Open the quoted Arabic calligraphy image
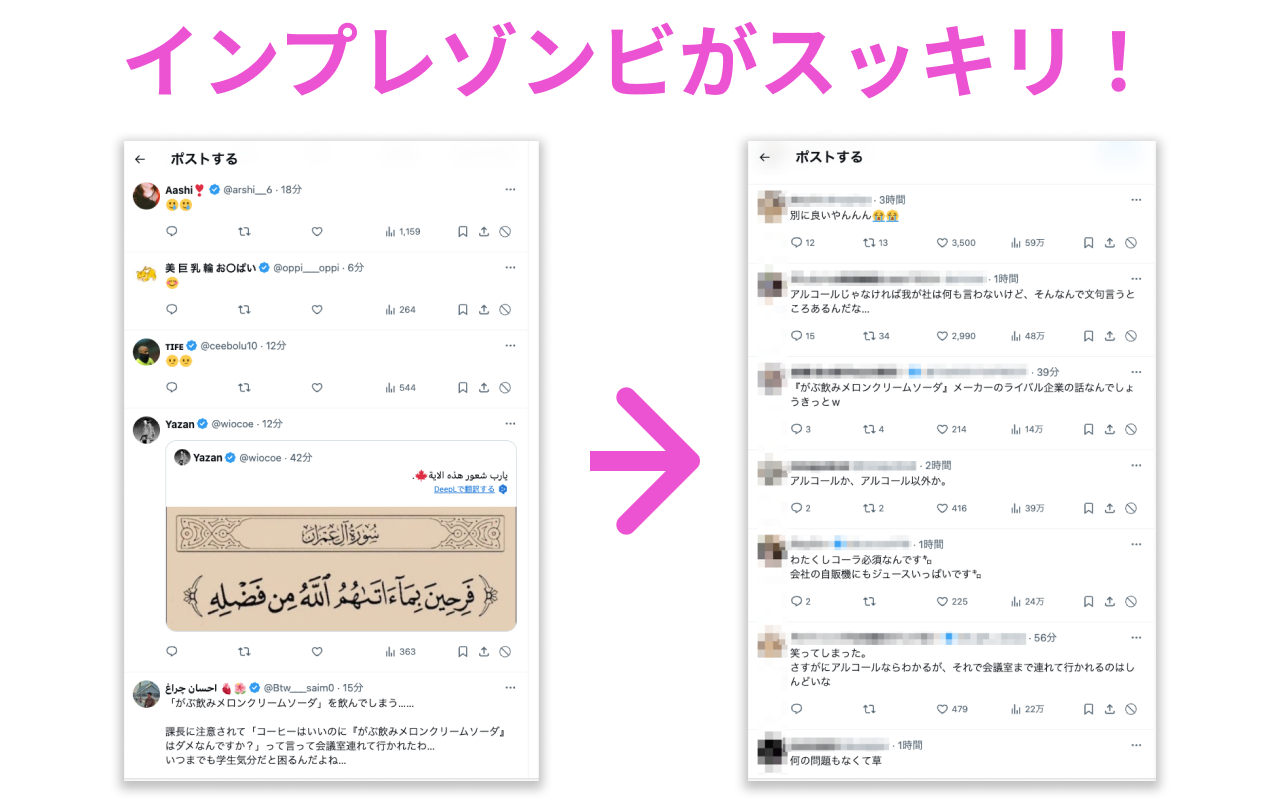The image size is (1280, 800). (341, 568)
